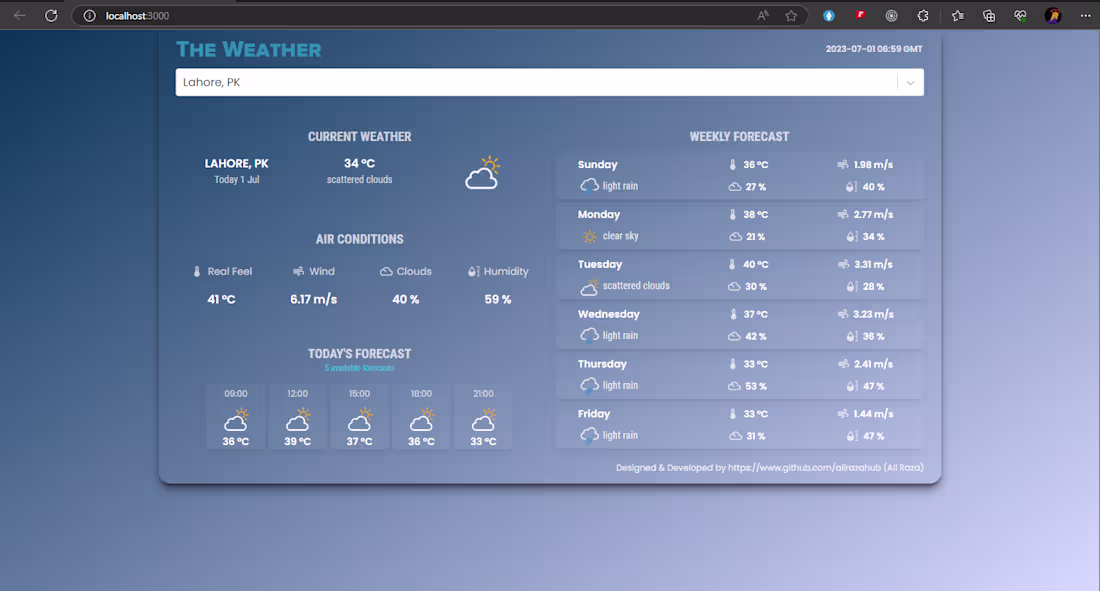Click Monday's clear sky sun icon
The width and height of the screenshot is (1100, 591).
coord(589,234)
